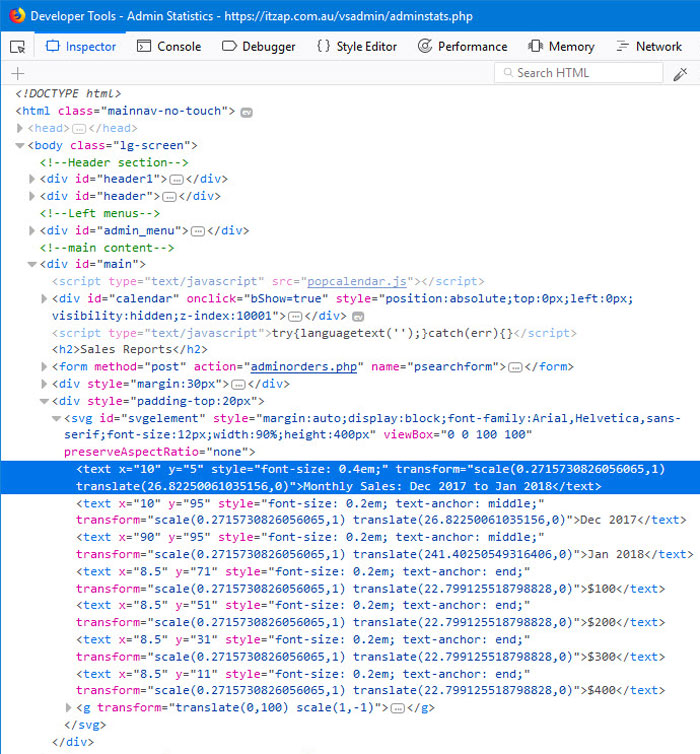Collapse the body lg-screen node
The height and width of the screenshot is (754, 700).
[x=21, y=146]
